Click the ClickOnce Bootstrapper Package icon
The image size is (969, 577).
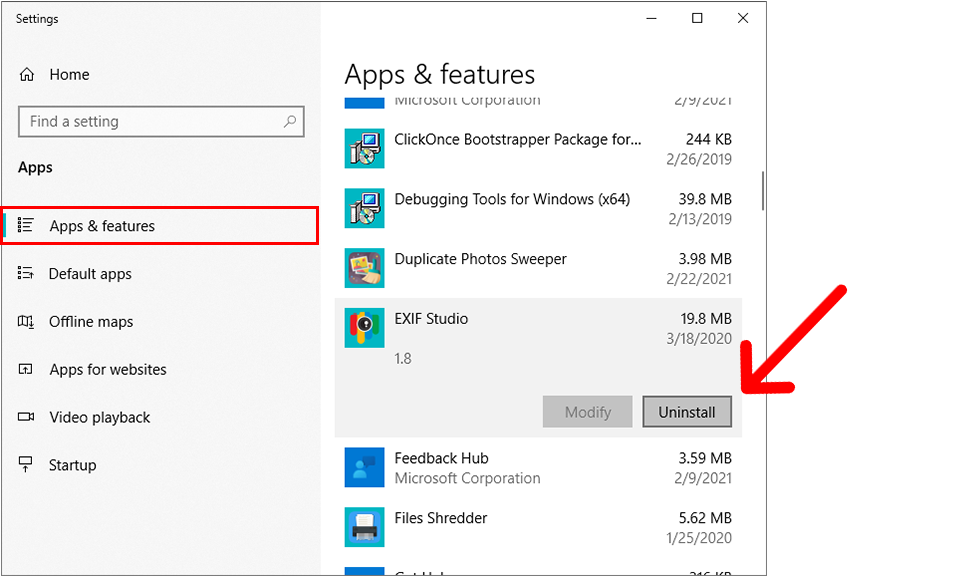pyautogui.click(x=364, y=148)
